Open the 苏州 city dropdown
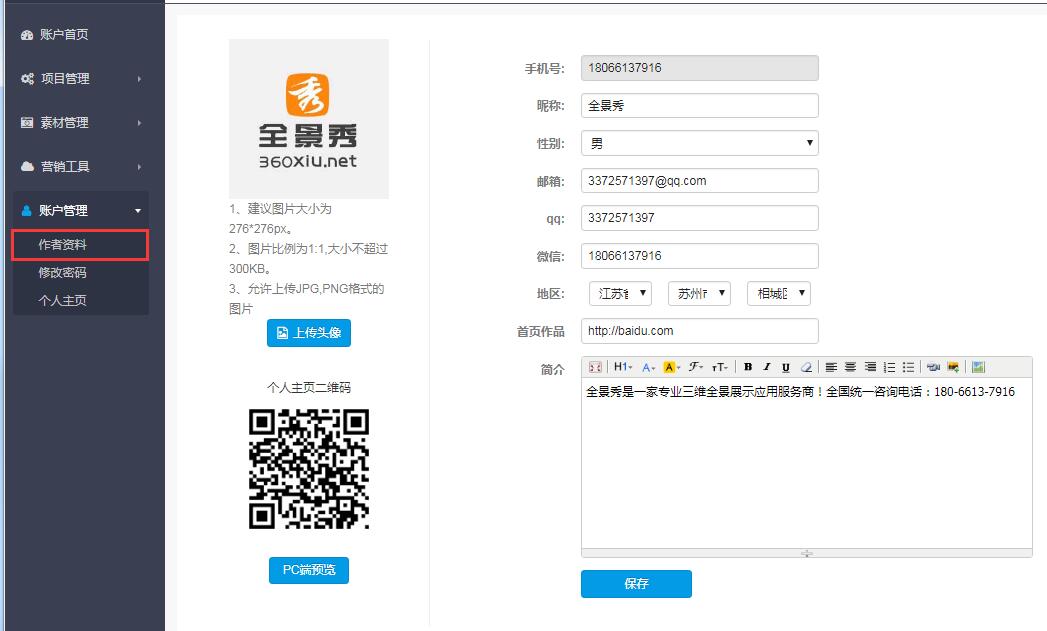 [x=698, y=294]
